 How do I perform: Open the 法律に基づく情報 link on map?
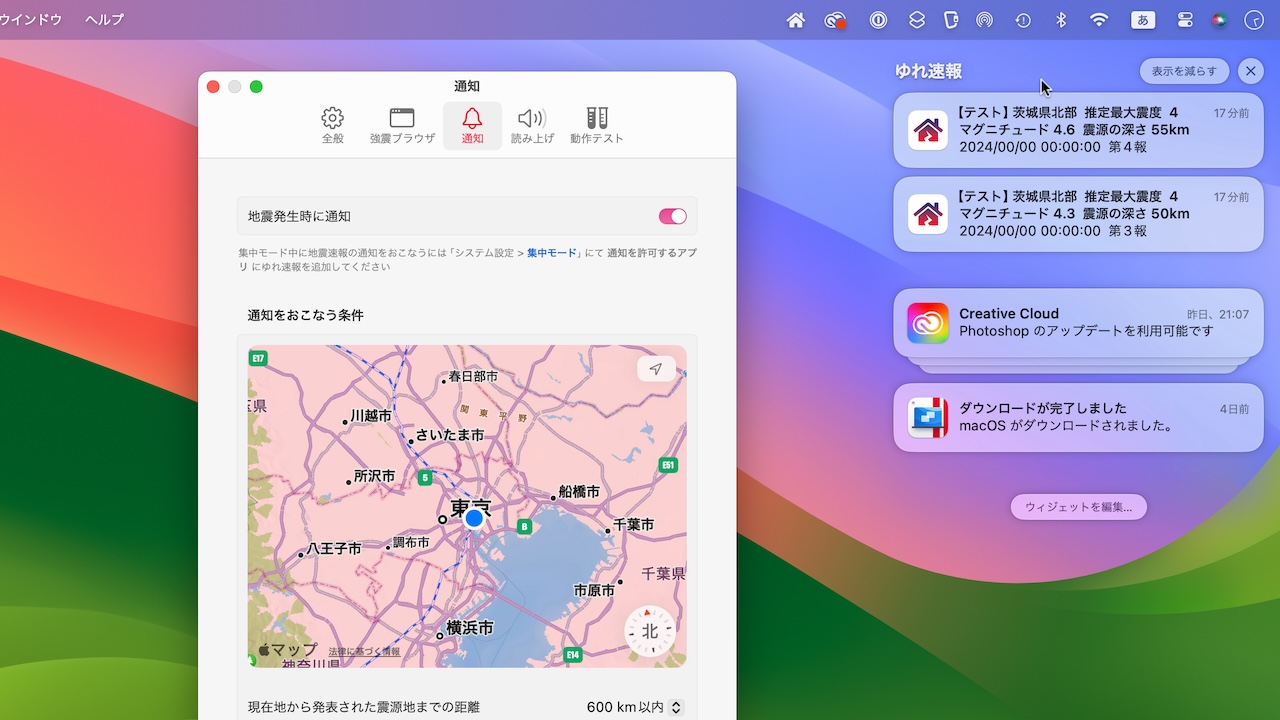click(364, 651)
